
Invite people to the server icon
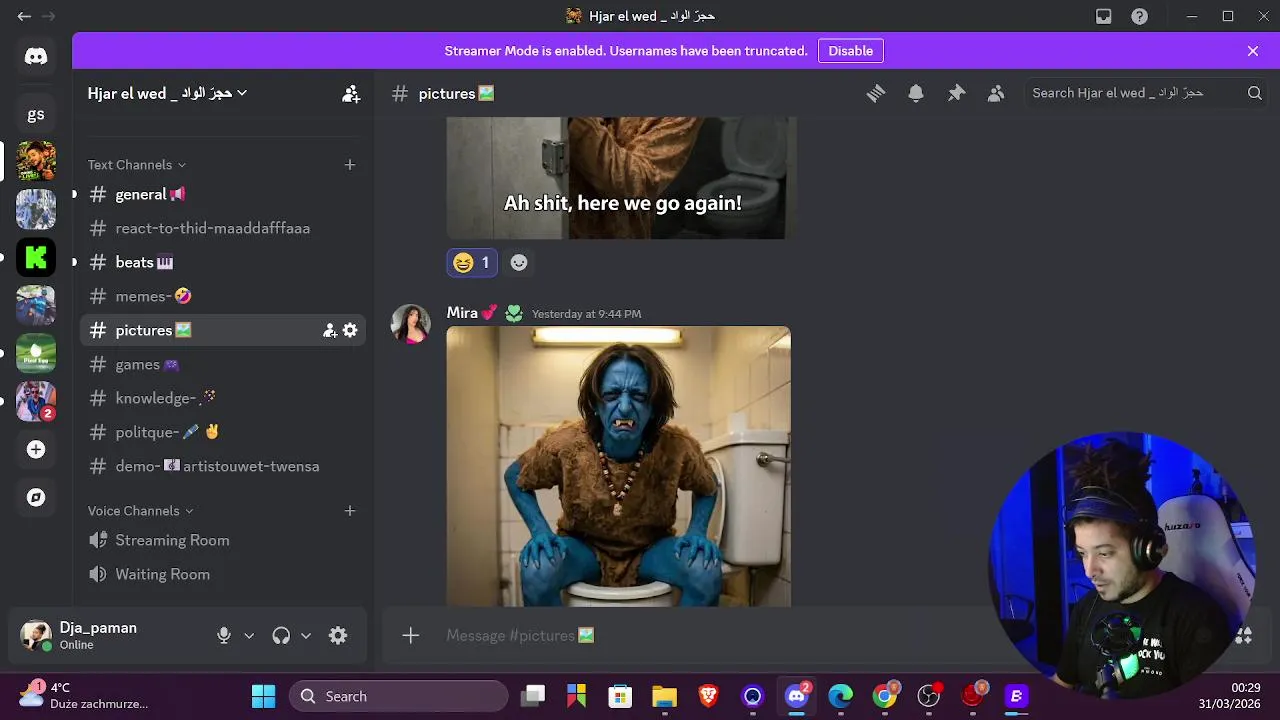pyautogui.click(x=351, y=93)
